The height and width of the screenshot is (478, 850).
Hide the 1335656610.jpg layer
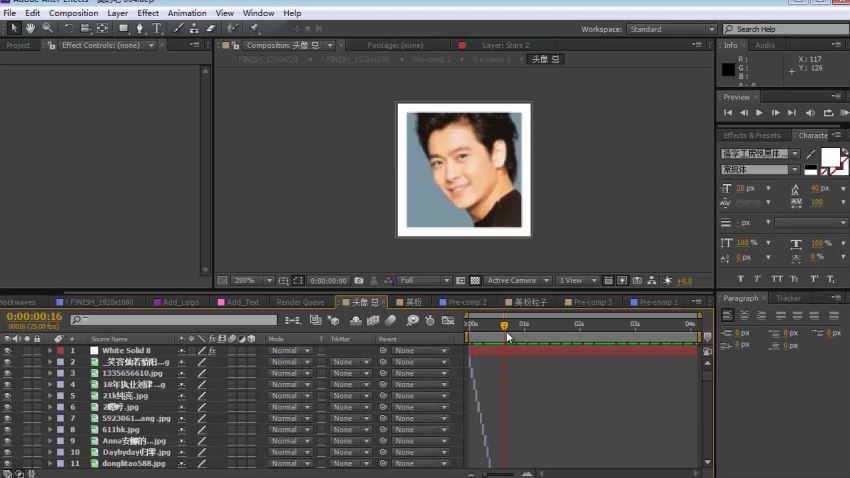tap(7, 373)
